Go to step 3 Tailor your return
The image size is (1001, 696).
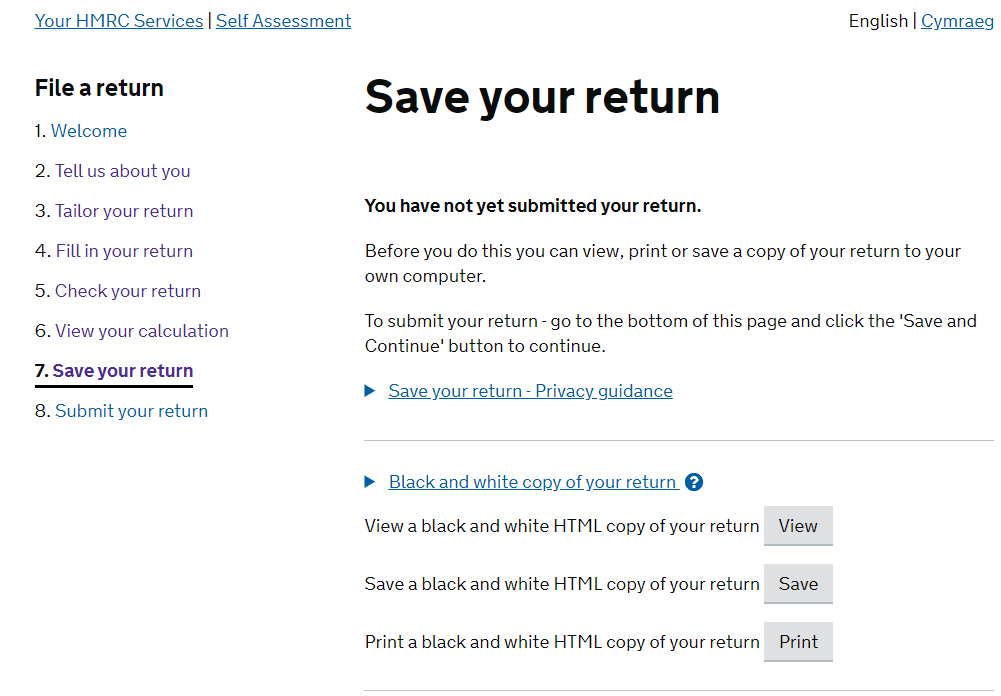coord(124,211)
